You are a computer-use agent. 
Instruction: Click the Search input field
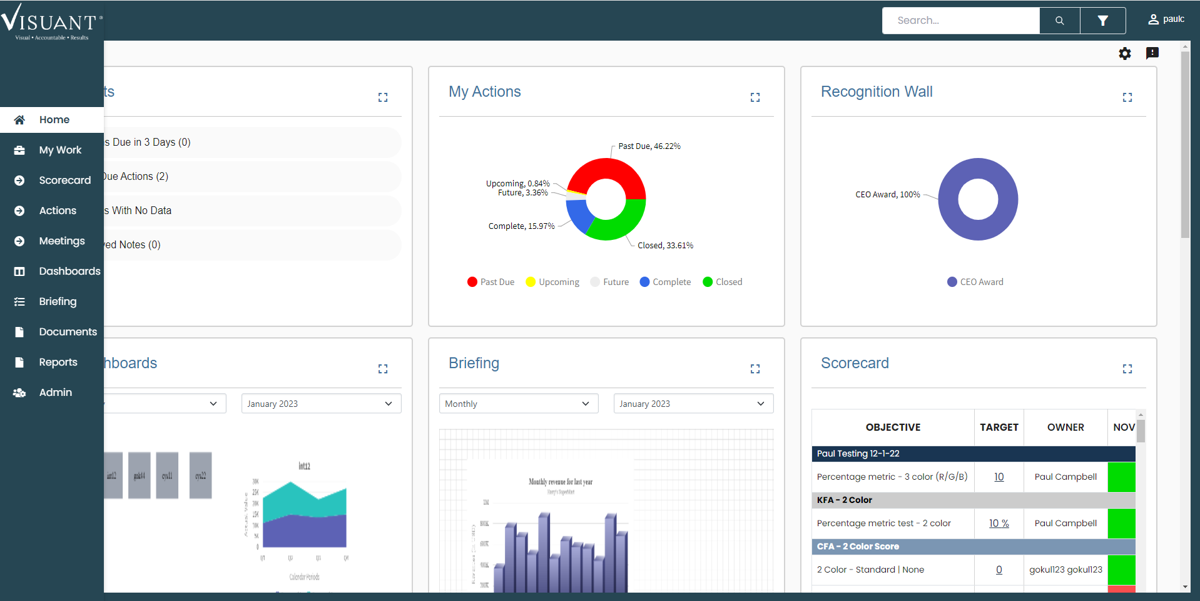(x=961, y=20)
